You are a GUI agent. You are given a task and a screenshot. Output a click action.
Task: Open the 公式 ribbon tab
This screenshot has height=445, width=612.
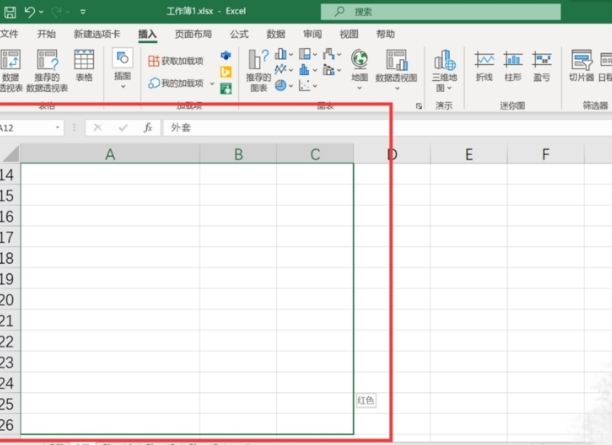(x=239, y=34)
